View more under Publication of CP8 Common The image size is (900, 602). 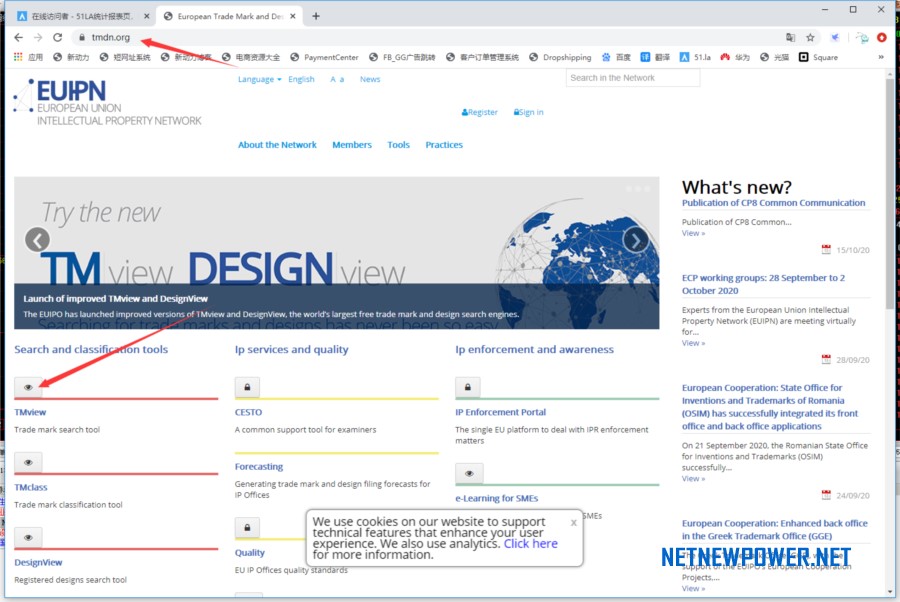(x=693, y=233)
